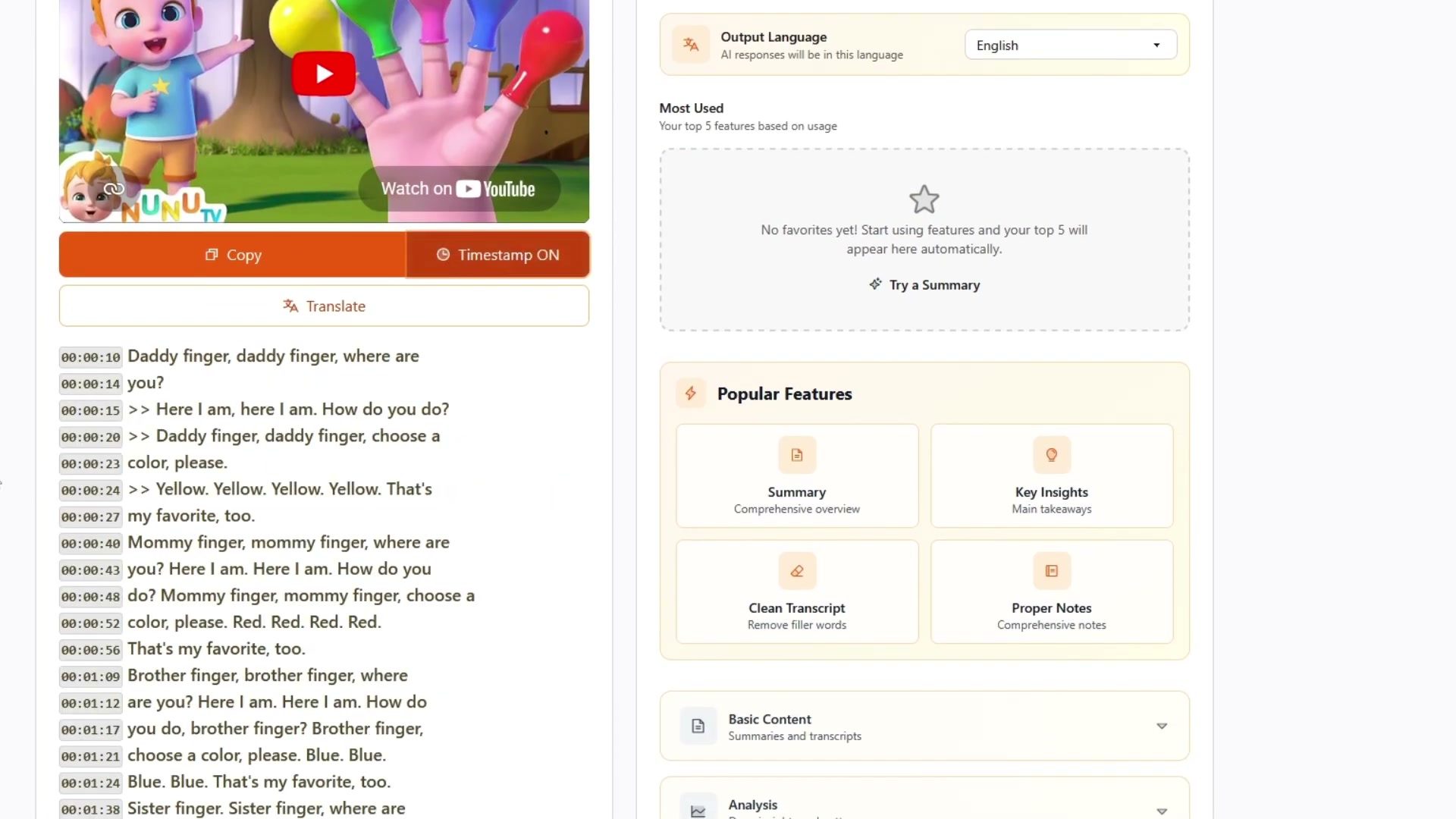The height and width of the screenshot is (819, 1456).
Task: Jump to timestamp 00:01:17
Action: [x=91, y=730]
